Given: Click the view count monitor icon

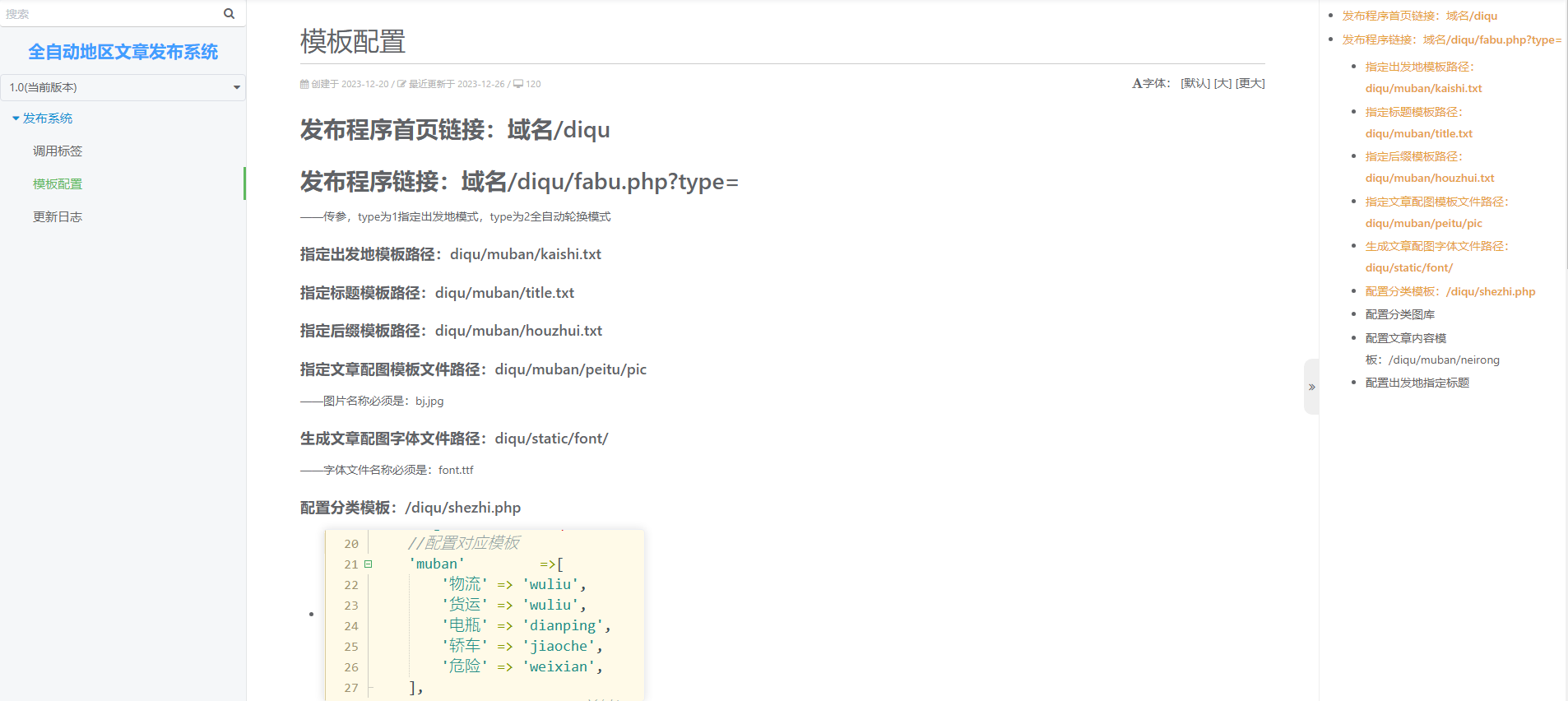Looking at the screenshot, I should [518, 84].
